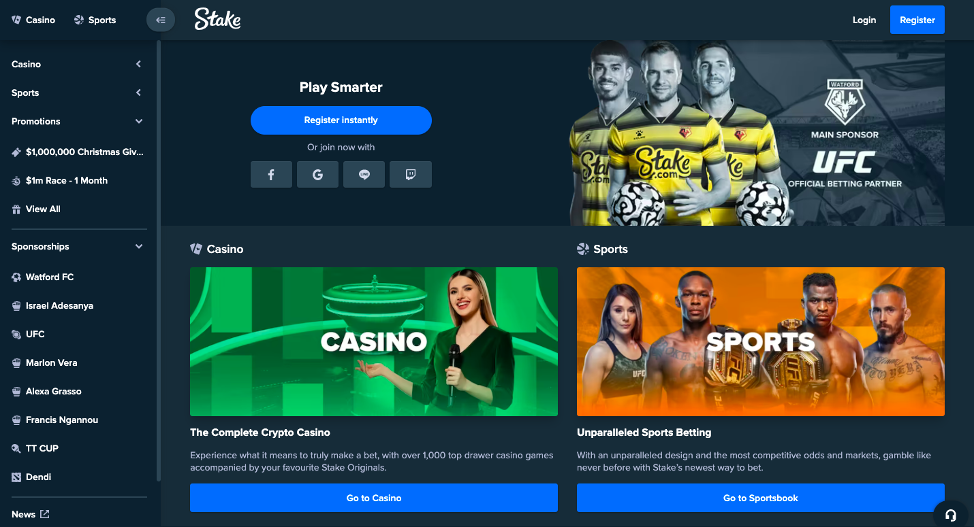Click the sidebar scrollbar
This screenshot has width=974, height=527.
coord(159,261)
